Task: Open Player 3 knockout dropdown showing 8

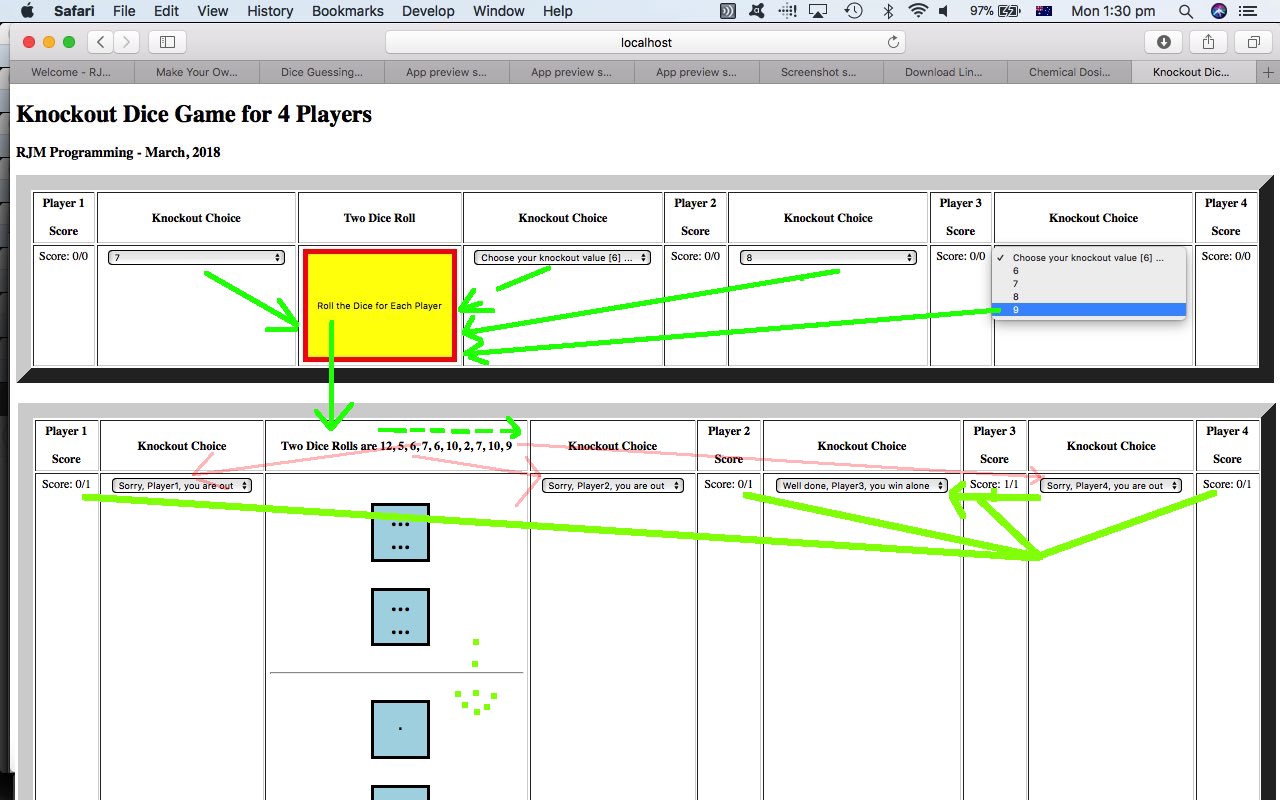Action: [828, 257]
